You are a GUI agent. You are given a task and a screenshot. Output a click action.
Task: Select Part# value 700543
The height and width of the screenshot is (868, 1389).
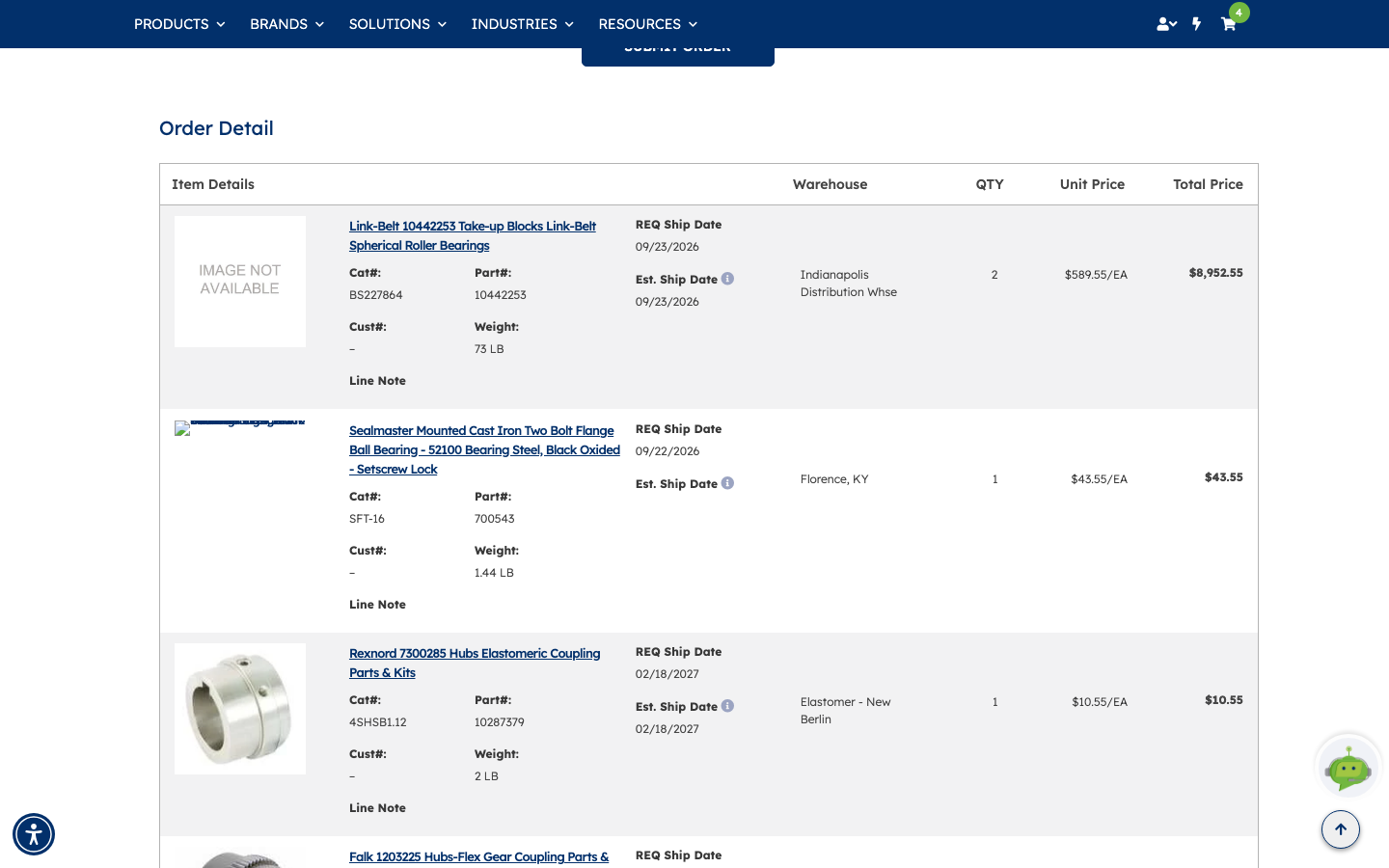click(x=495, y=519)
